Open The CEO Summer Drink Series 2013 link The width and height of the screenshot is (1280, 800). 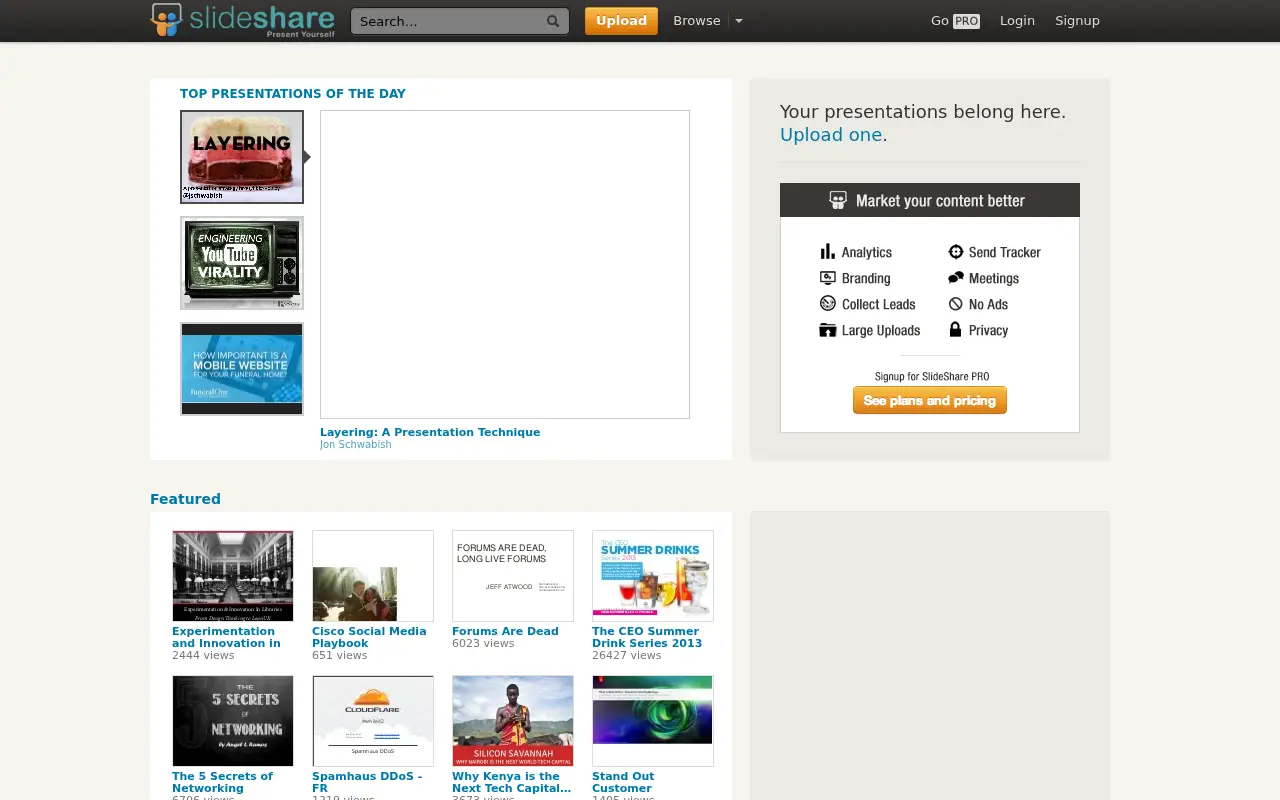click(x=647, y=638)
